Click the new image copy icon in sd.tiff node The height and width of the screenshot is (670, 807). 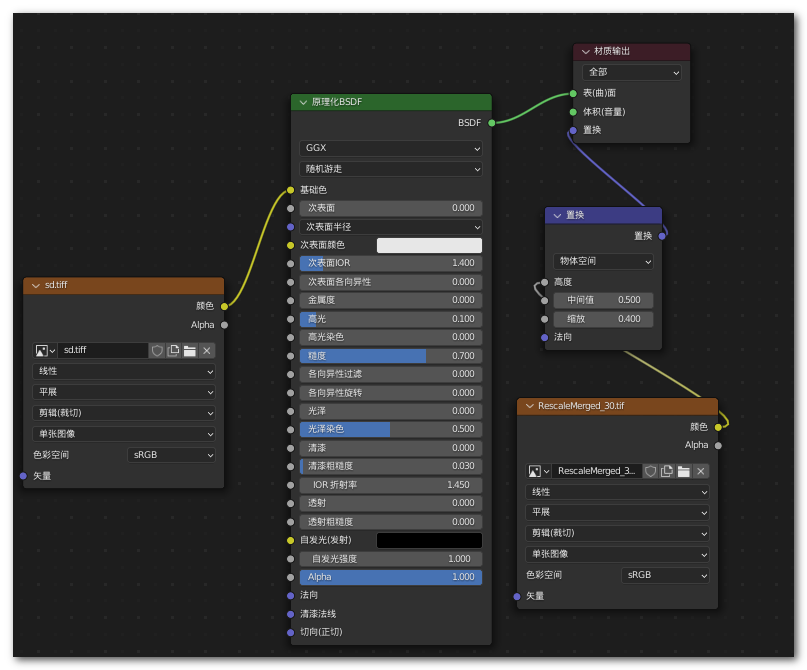tap(173, 350)
